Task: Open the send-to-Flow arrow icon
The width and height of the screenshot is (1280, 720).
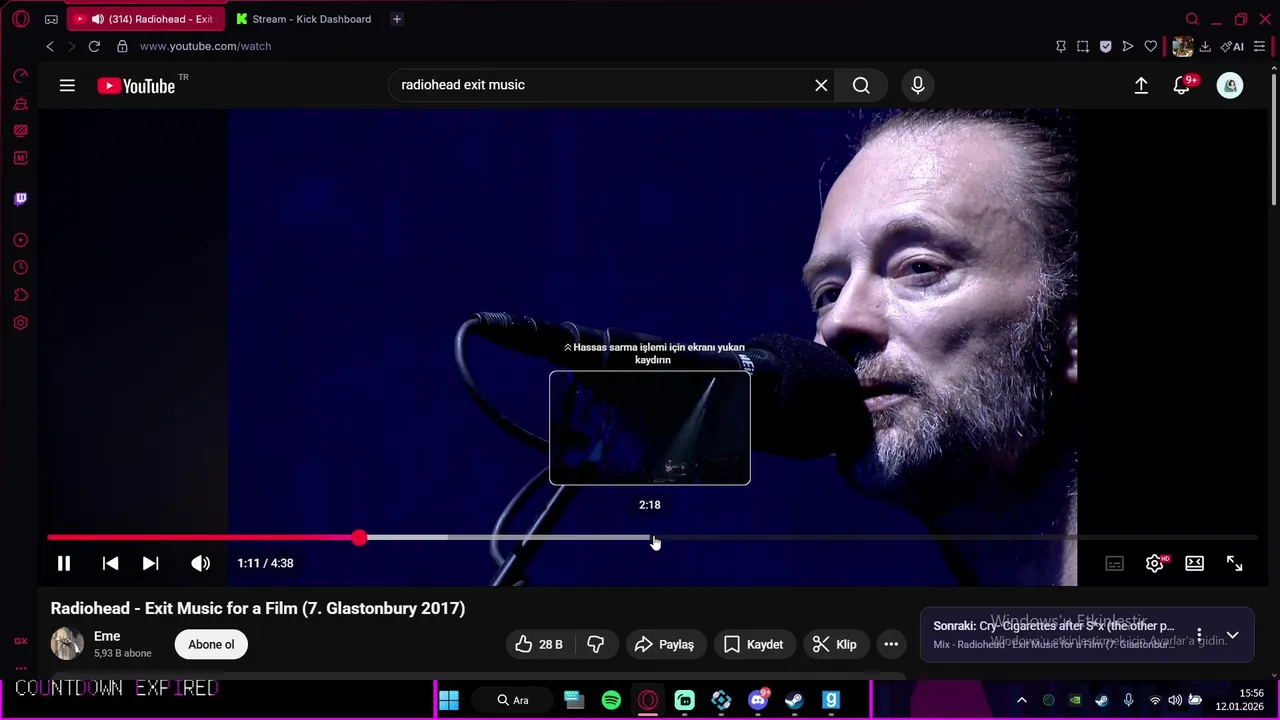Action: tap(1128, 46)
